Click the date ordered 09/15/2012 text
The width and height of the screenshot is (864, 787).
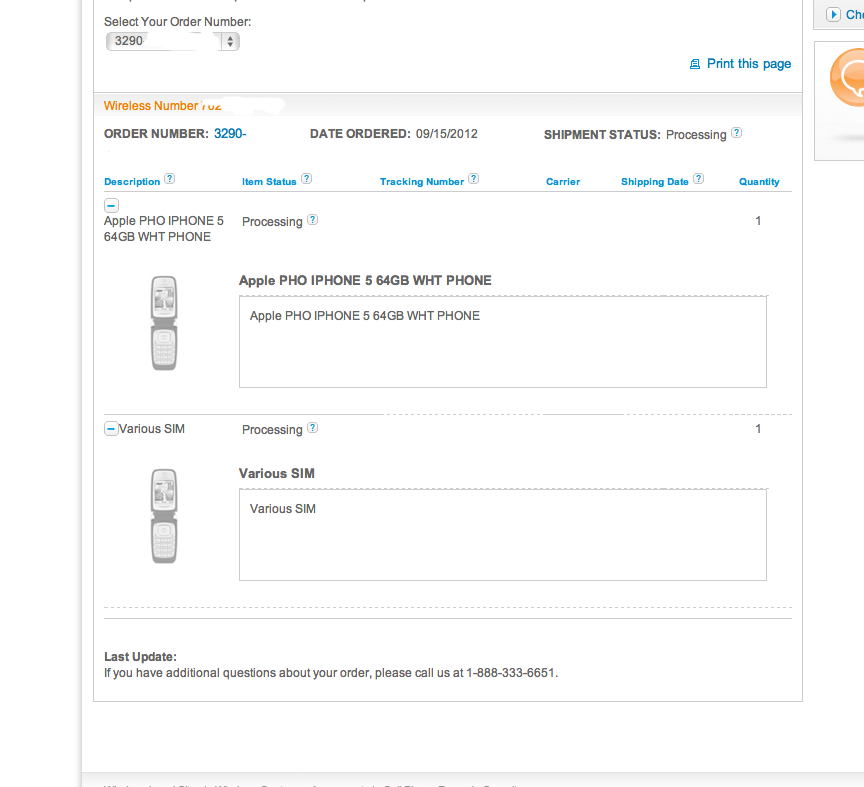pos(446,134)
